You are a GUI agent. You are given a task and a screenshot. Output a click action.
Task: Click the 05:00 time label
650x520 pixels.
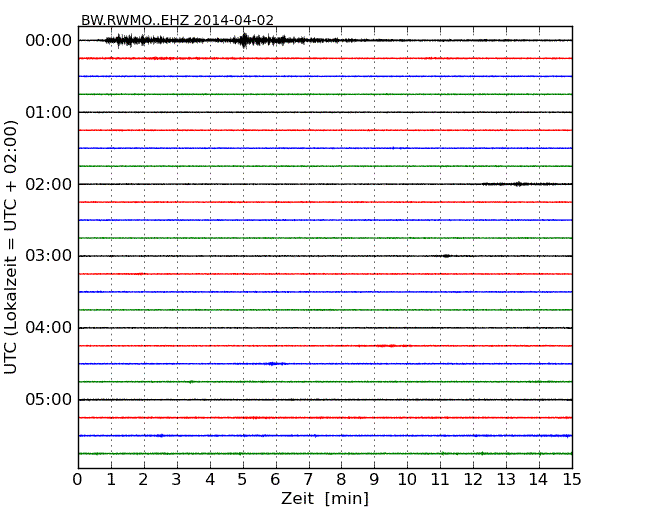click(49, 399)
